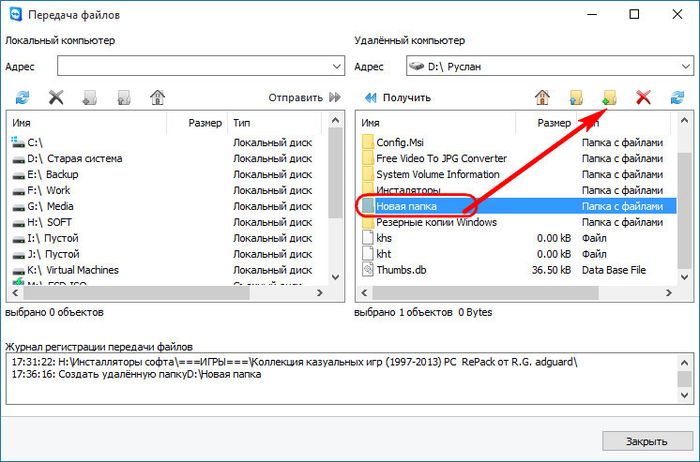
Task: Select E:\ Backup drive in local list
Action: (x=61, y=174)
